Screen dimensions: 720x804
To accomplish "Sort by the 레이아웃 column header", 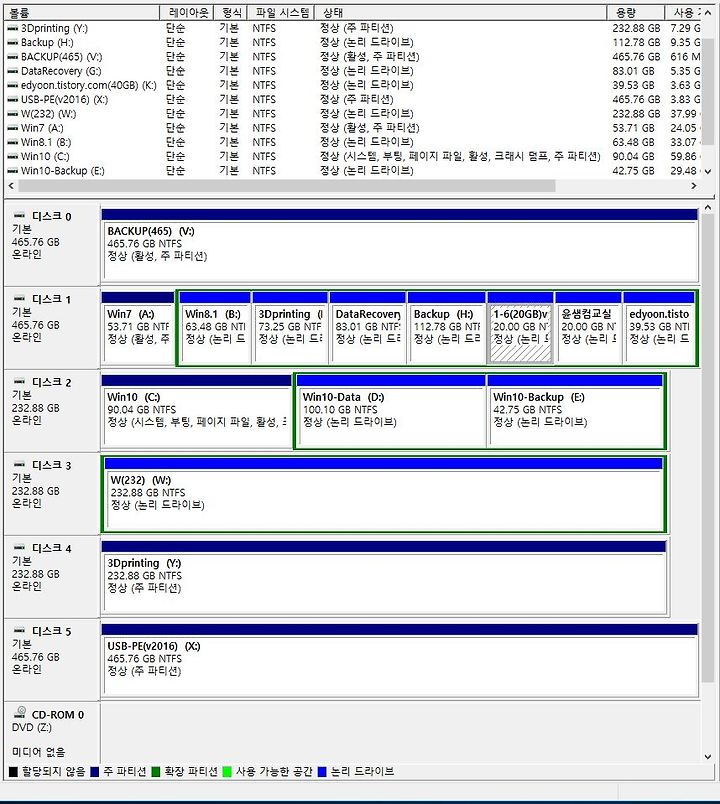I will click(x=188, y=12).
